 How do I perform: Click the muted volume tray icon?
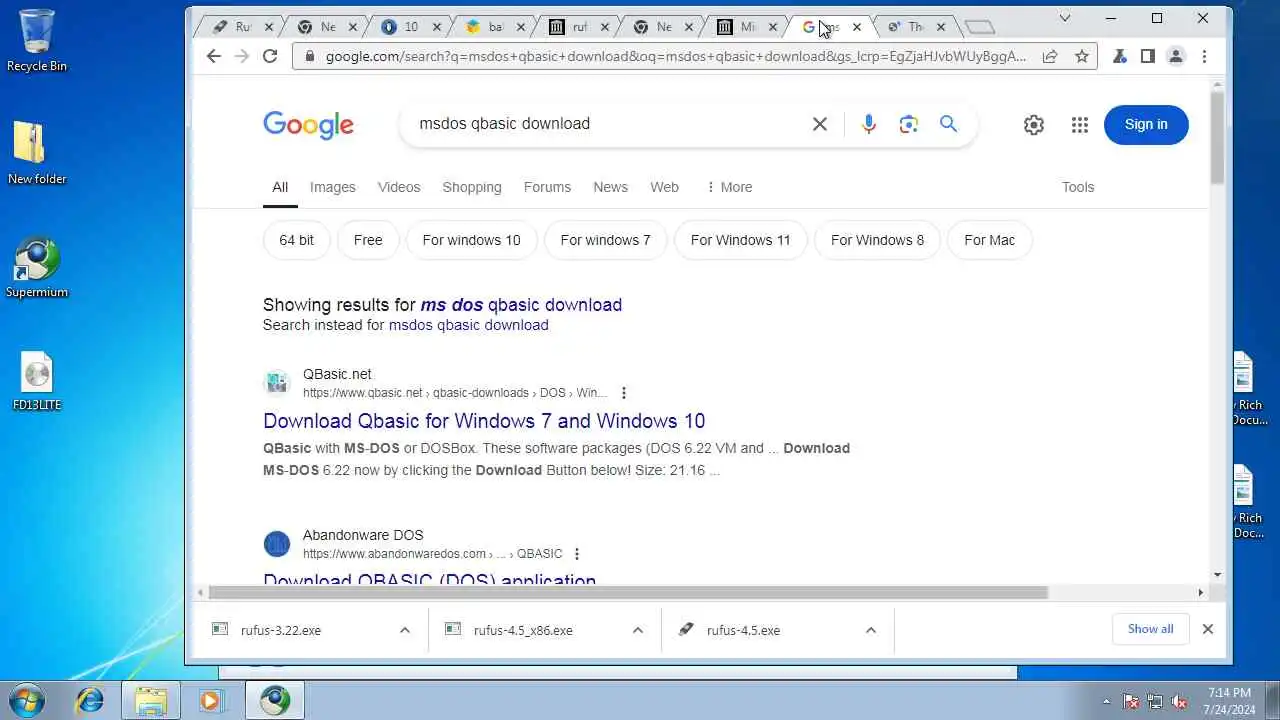pos(1179,701)
